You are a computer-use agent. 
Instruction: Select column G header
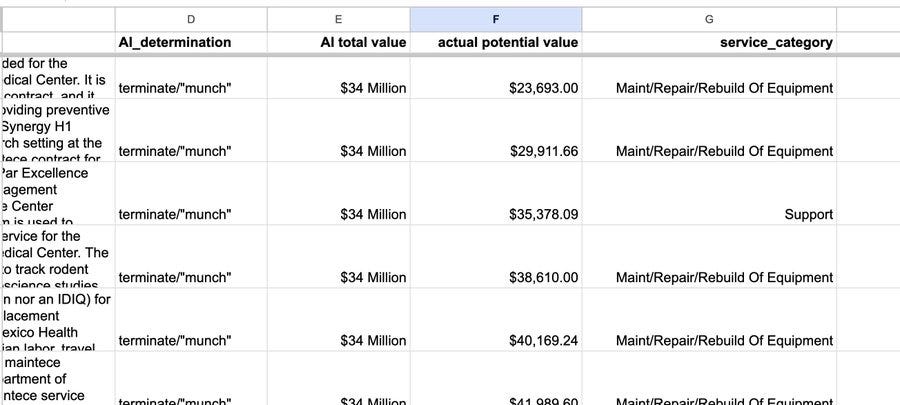(x=709, y=19)
